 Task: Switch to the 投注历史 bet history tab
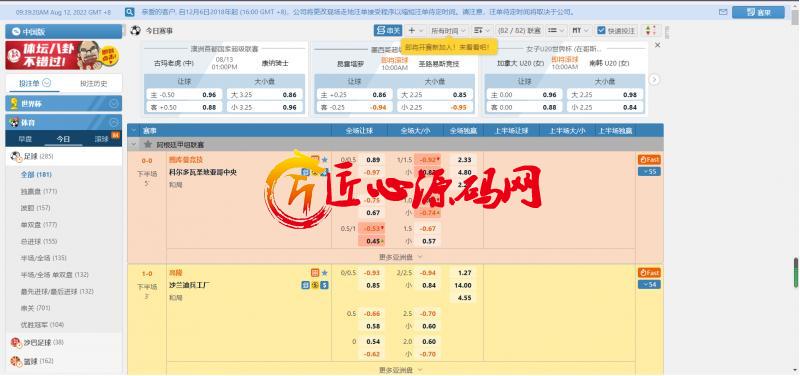(x=93, y=84)
